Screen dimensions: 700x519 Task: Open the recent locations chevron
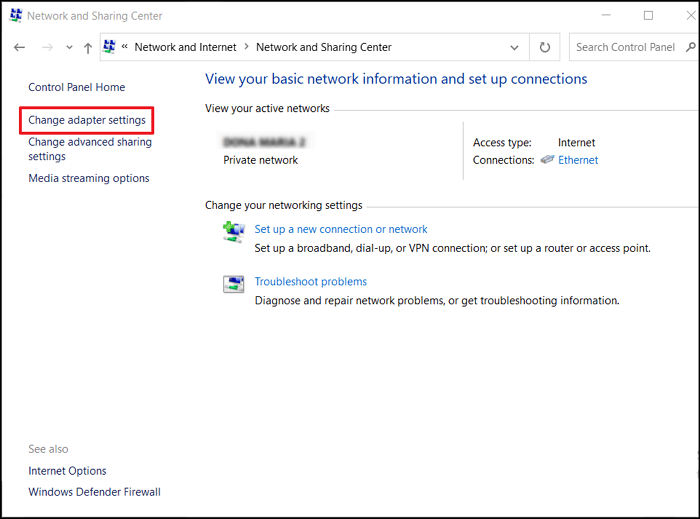(x=69, y=47)
